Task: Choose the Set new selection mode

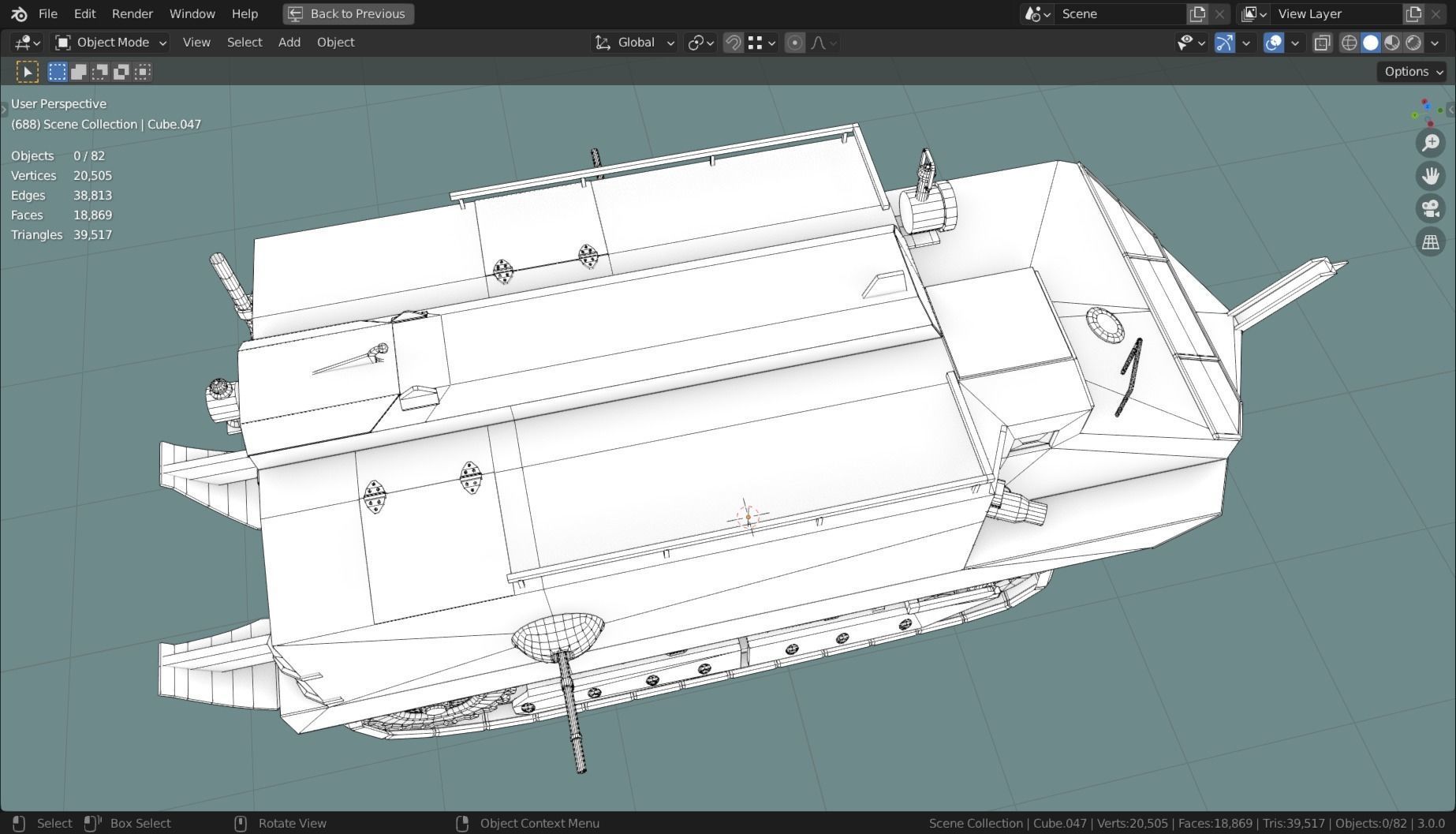Action: 58,73
